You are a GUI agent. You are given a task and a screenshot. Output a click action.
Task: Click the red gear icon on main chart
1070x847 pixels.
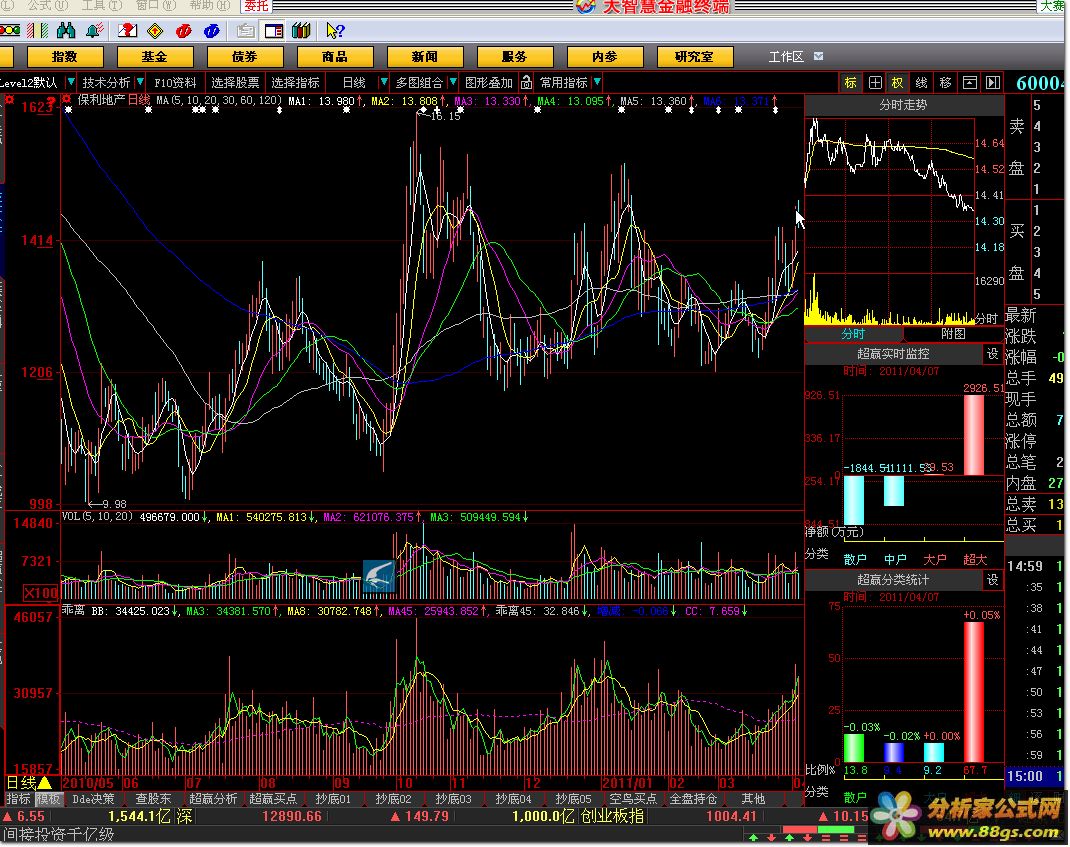[x=67, y=100]
